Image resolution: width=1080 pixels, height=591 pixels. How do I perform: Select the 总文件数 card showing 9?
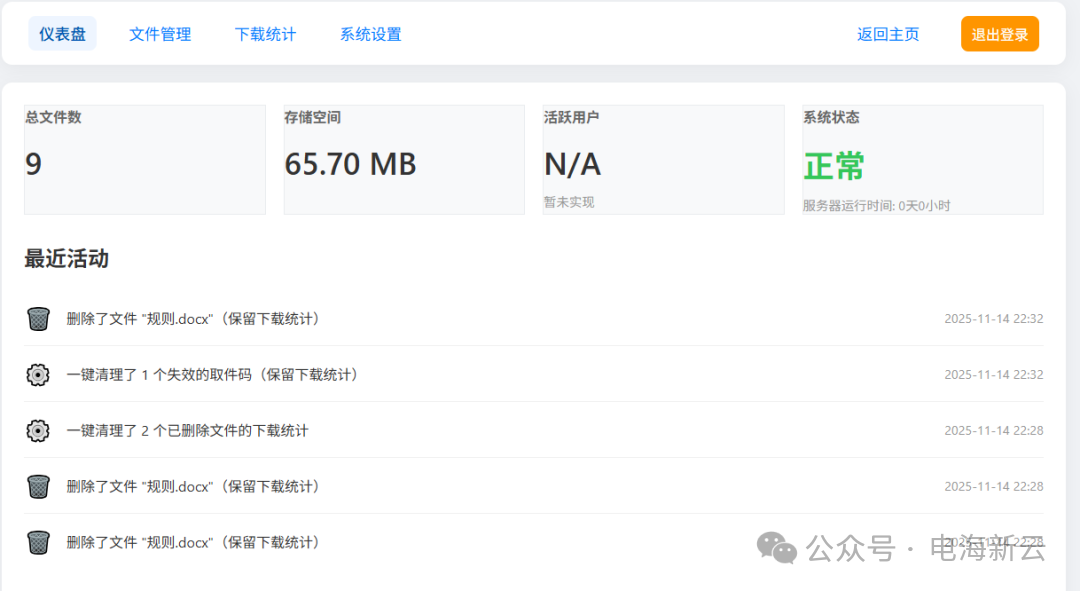coord(144,160)
